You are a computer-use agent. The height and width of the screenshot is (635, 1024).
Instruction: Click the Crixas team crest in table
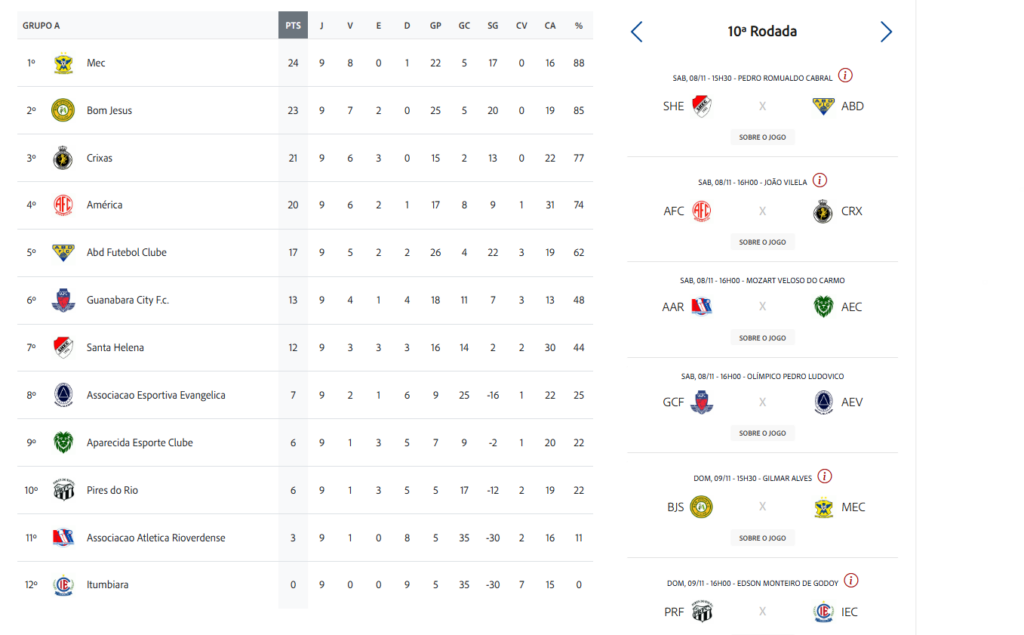63,158
